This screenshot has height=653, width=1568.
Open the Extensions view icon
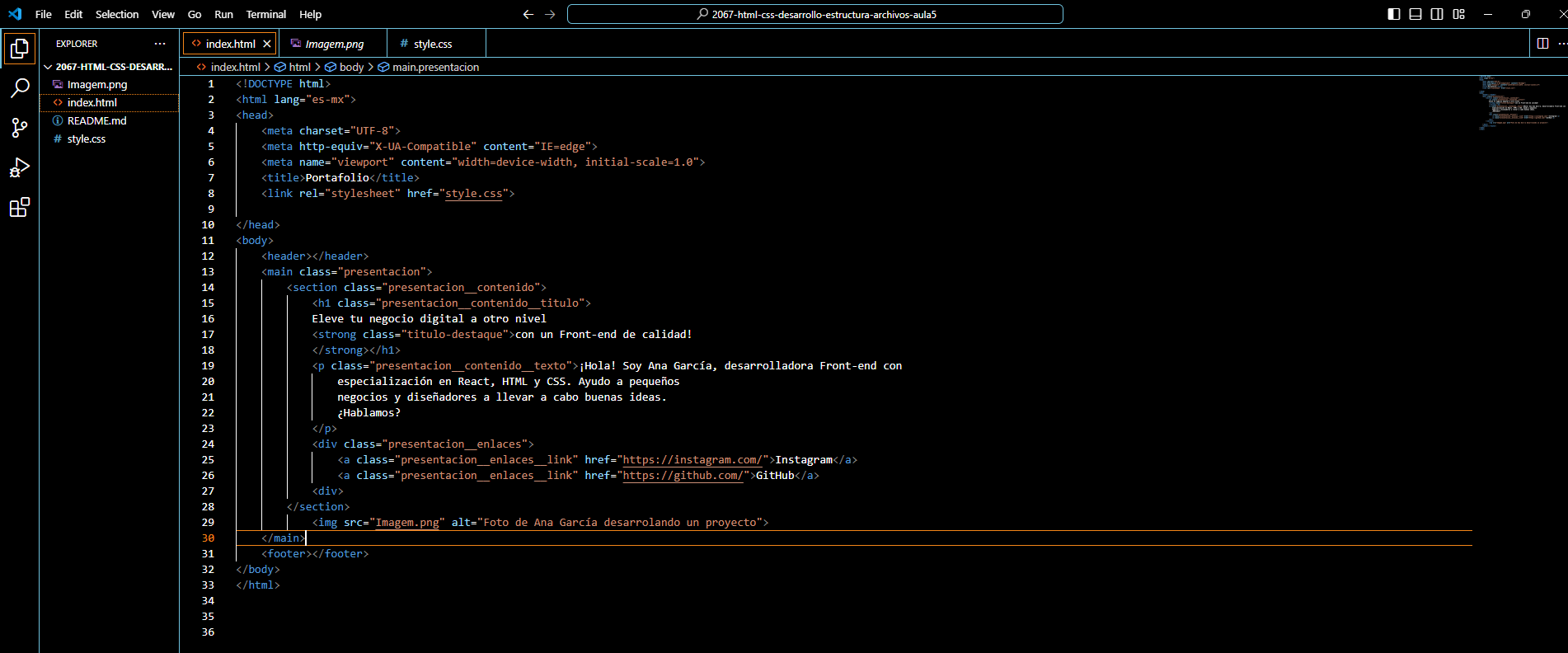click(x=20, y=207)
